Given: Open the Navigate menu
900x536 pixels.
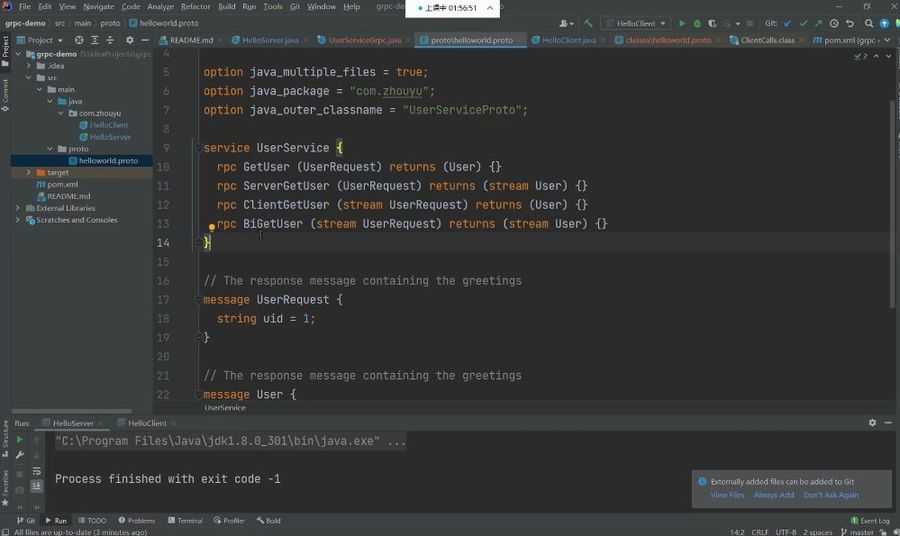Looking at the screenshot, I should (x=98, y=6).
